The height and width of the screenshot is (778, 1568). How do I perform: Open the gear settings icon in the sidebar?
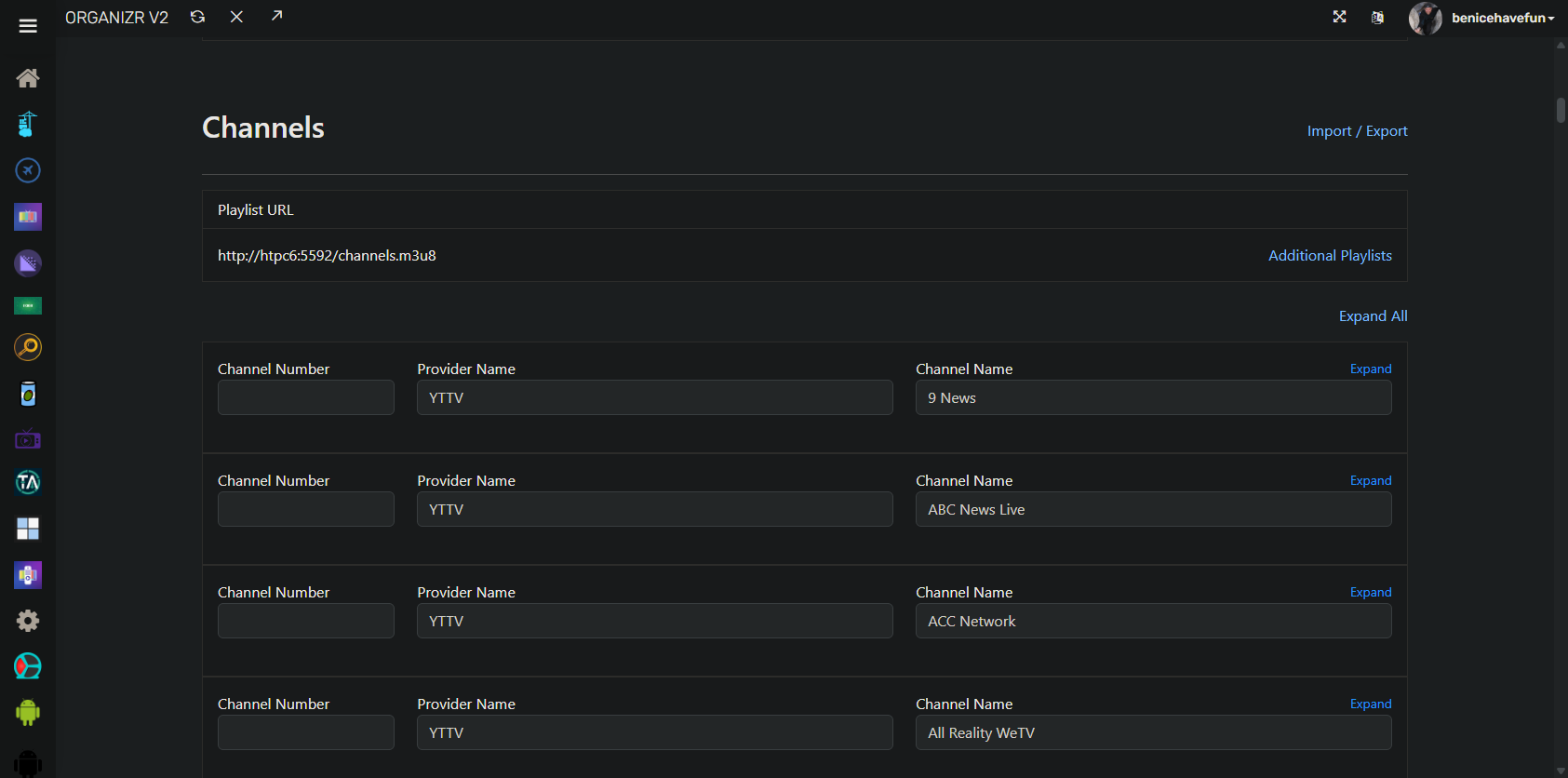click(x=28, y=621)
